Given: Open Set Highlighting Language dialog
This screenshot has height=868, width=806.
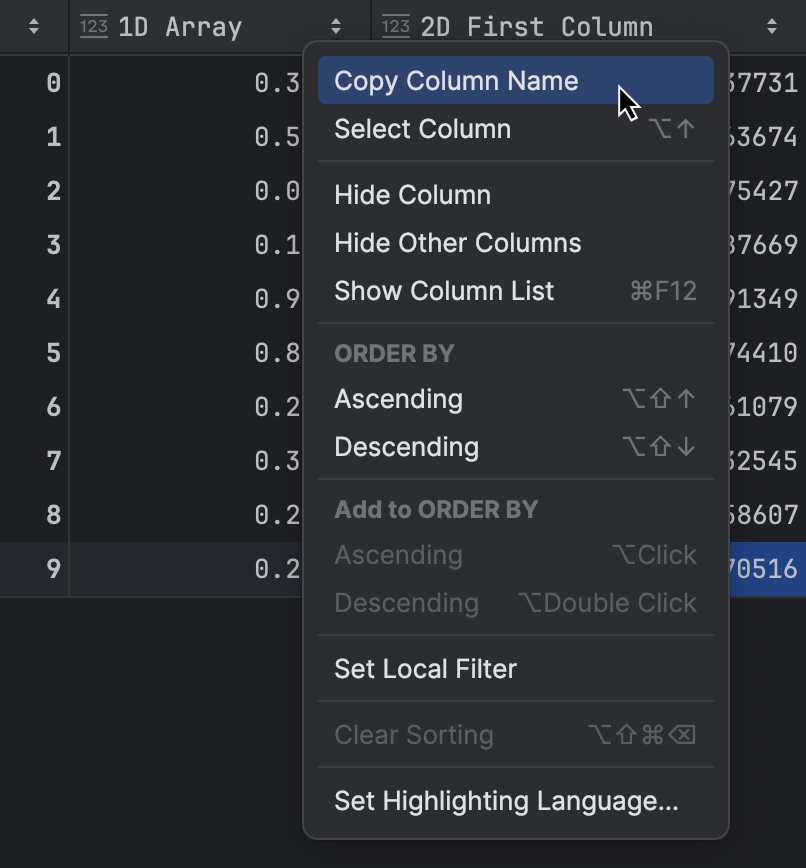Looking at the screenshot, I should 505,801.
